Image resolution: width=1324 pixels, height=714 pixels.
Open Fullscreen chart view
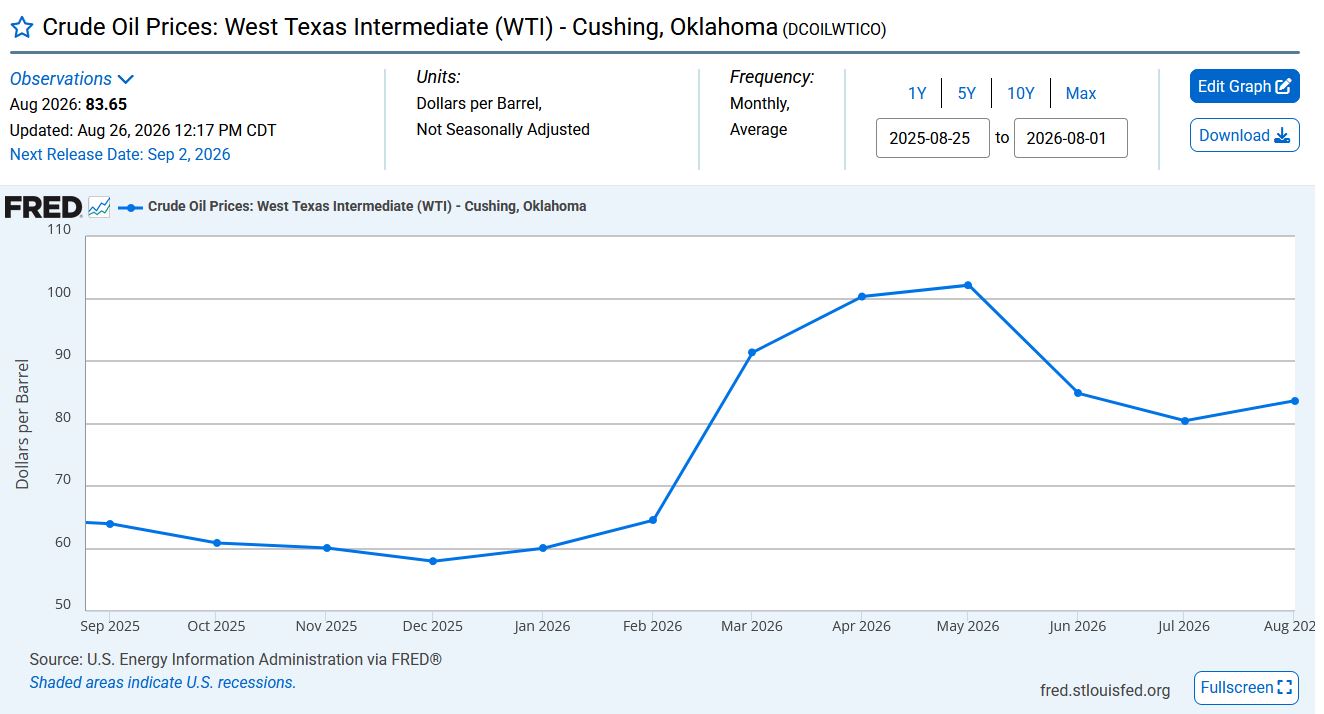pyautogui.click(x=1246, y=688)
